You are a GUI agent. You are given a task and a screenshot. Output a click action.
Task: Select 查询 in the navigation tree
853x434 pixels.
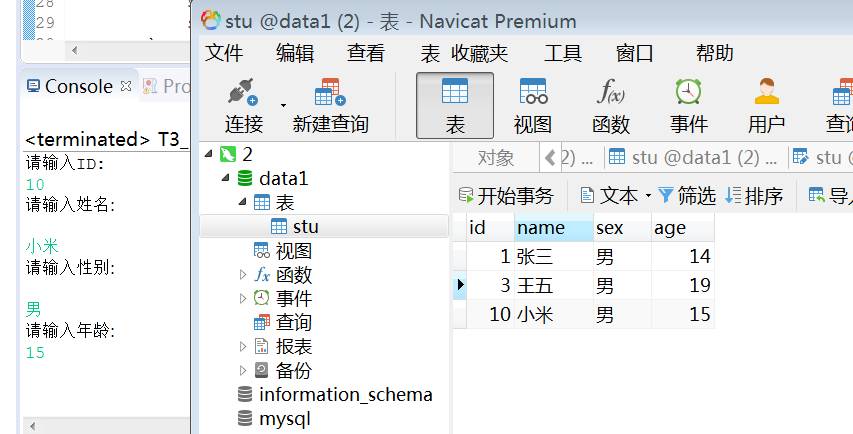(293, 323)
